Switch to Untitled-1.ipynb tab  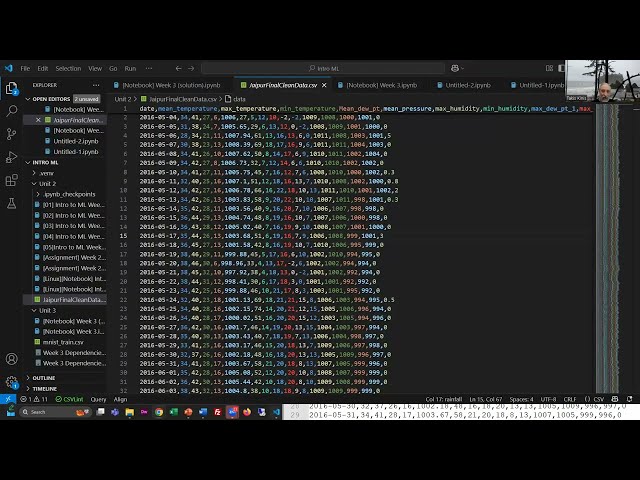pos(538,85)
